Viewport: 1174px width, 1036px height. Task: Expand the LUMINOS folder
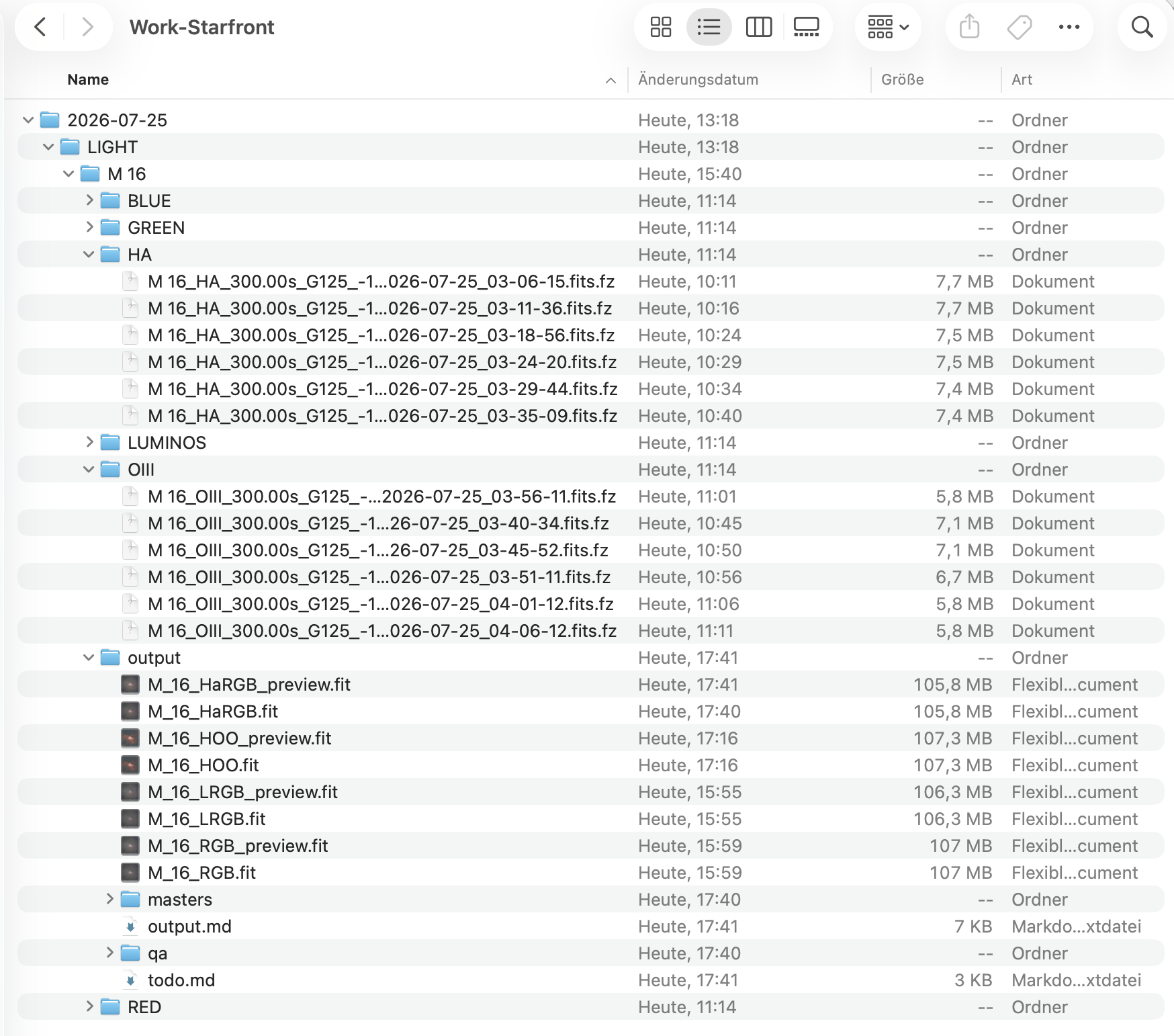click(89, 442)
